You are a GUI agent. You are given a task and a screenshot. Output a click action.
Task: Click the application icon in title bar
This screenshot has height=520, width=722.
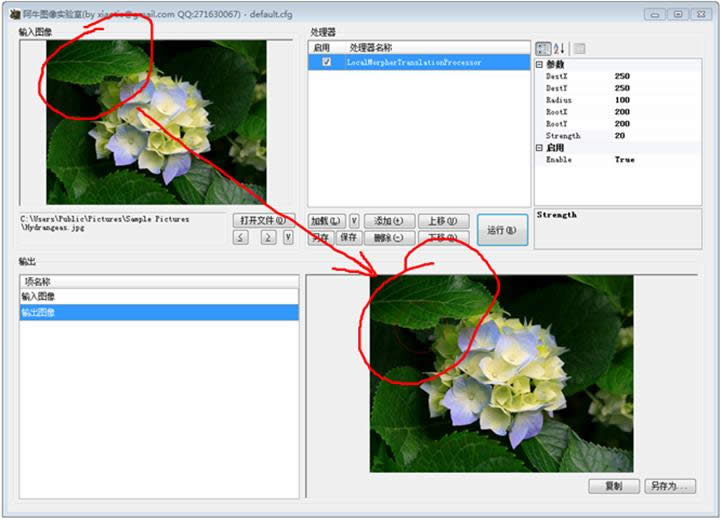[x=14, y=14]
